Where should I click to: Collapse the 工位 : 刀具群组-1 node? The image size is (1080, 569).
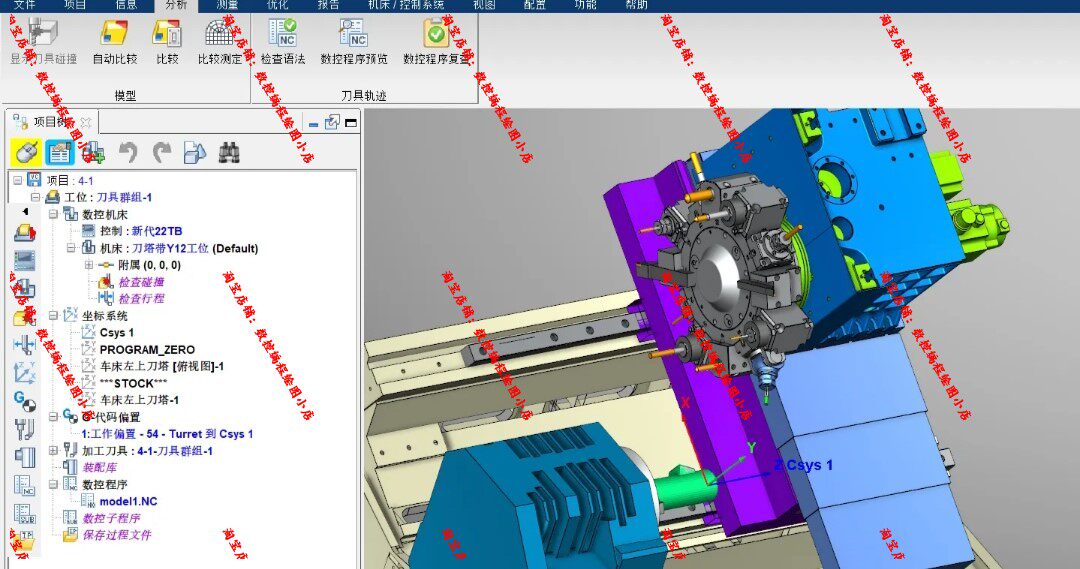pyautogui.click(x=35, y=197)
